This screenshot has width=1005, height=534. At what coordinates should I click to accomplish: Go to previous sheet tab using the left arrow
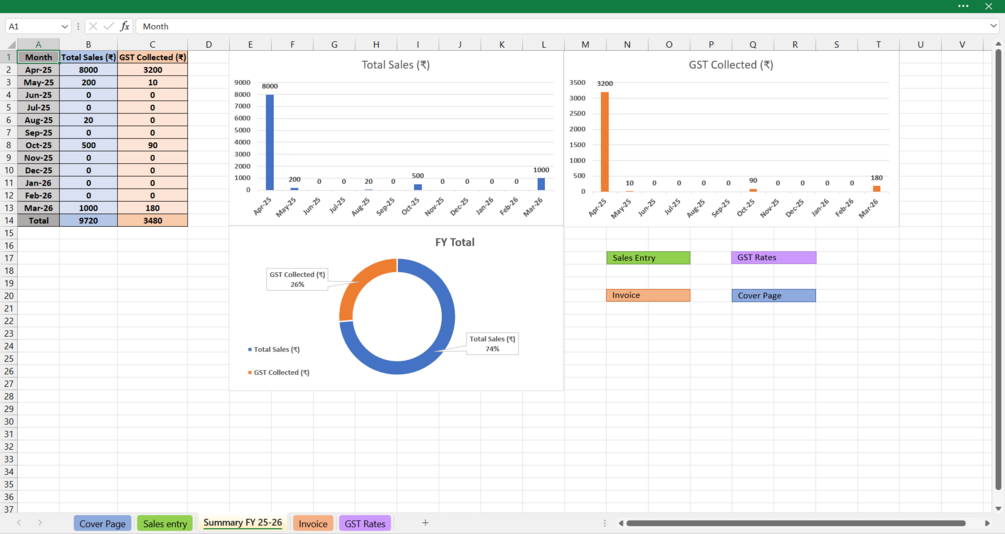(x=19, y=523)
